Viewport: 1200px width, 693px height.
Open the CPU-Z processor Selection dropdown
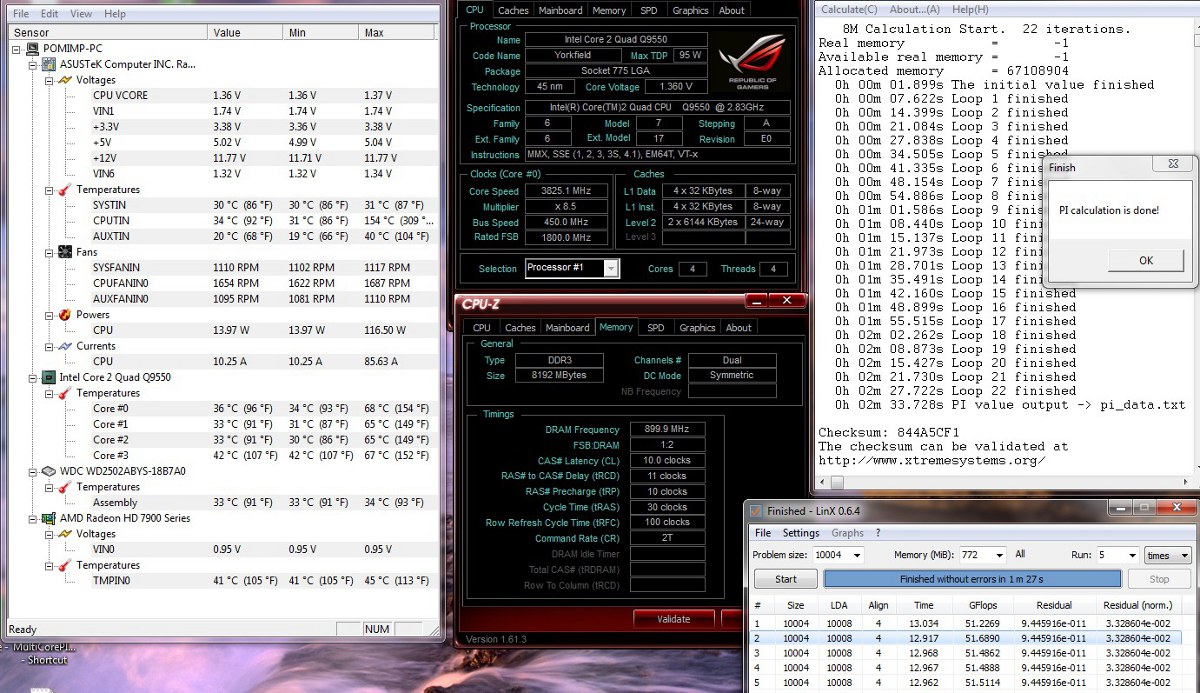(611, 268)
